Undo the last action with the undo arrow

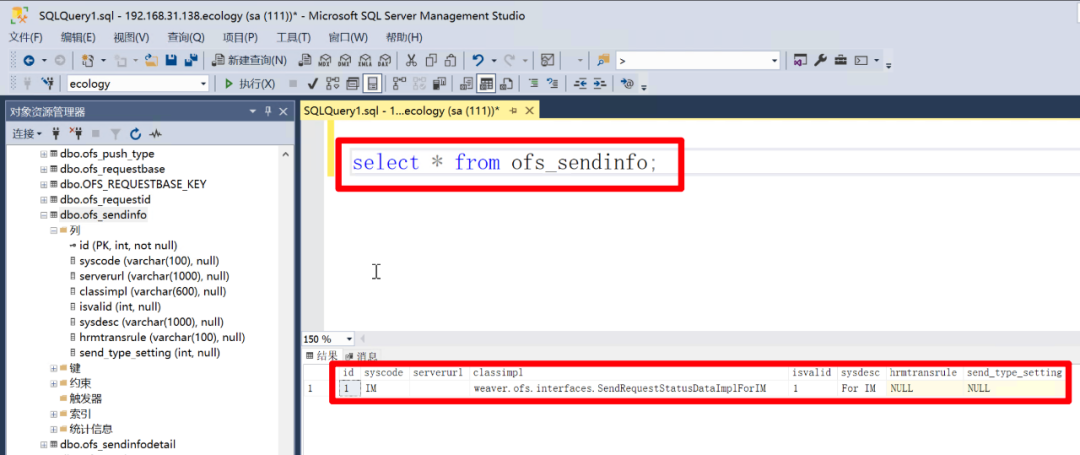[478, 61]
